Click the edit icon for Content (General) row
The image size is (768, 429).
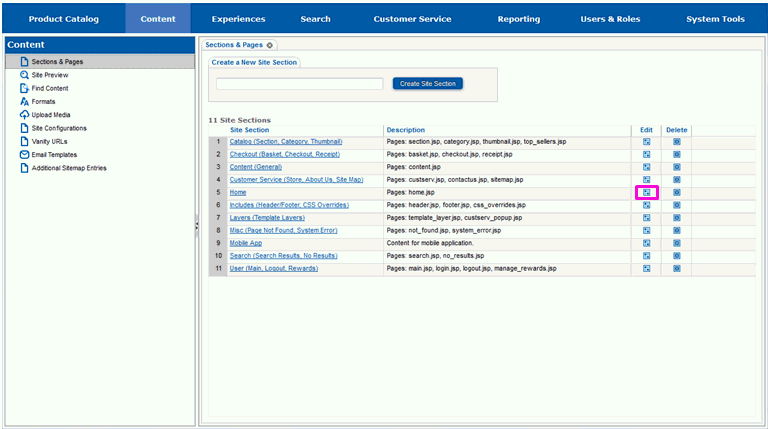click(x=647, y=167)
